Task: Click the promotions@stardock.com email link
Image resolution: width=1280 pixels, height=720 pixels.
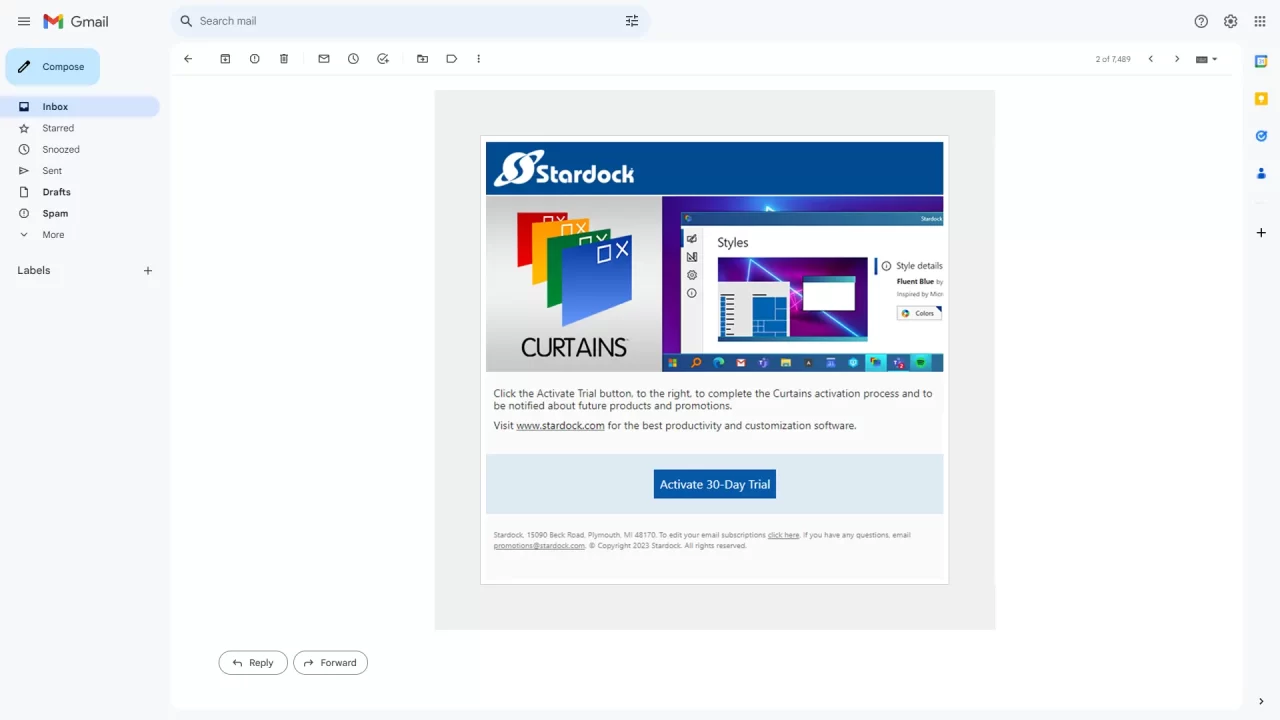Action: (539, 546)
